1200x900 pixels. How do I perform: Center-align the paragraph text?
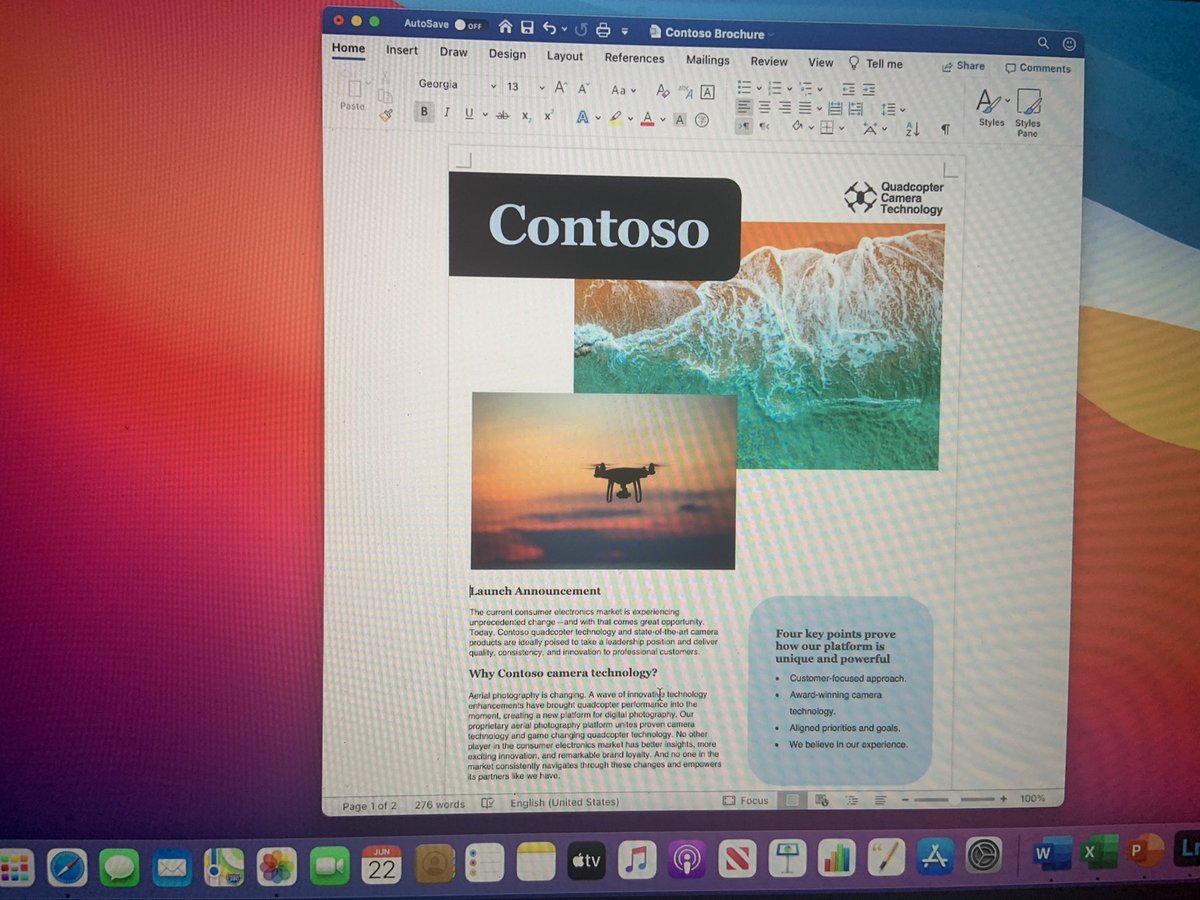click(765, 107)
